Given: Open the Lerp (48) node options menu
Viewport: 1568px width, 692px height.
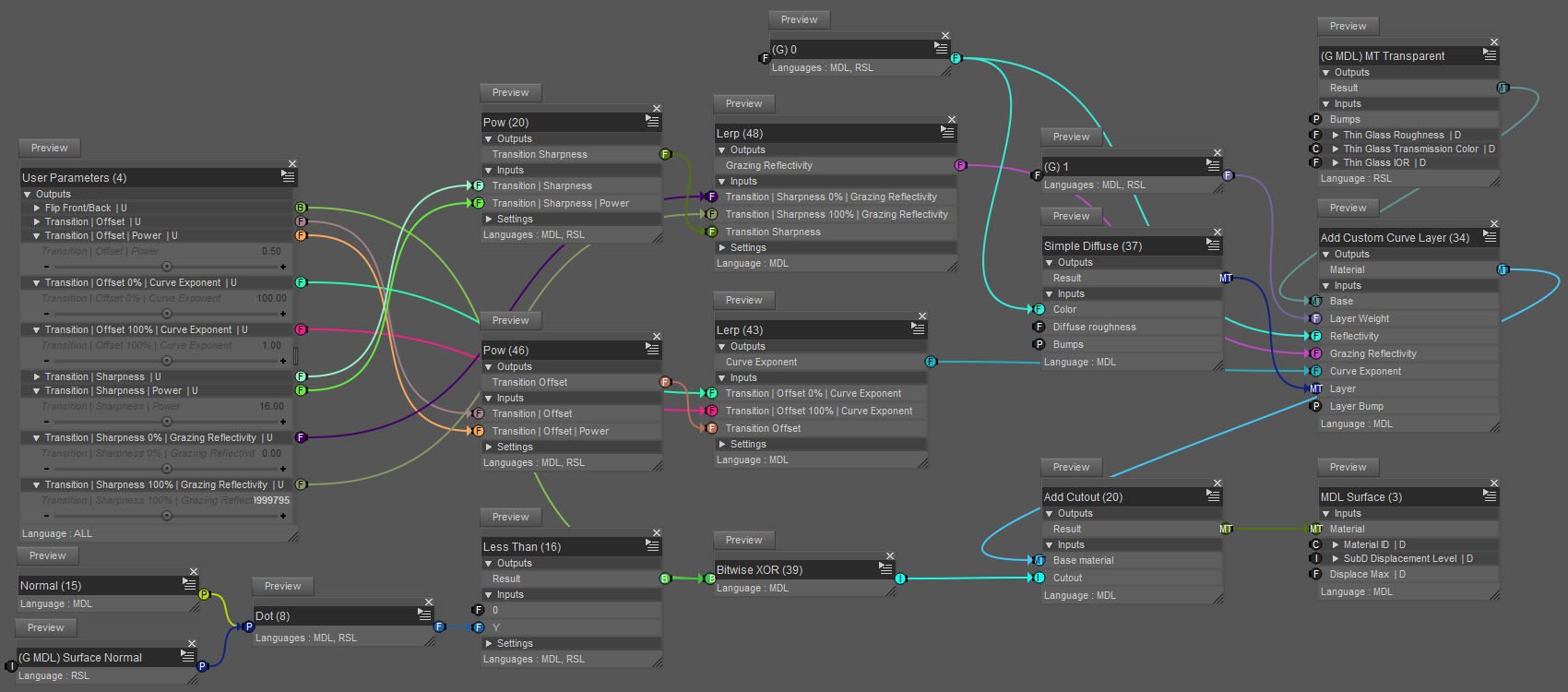Looking at the screenshot, I should (x=948, y=131).
